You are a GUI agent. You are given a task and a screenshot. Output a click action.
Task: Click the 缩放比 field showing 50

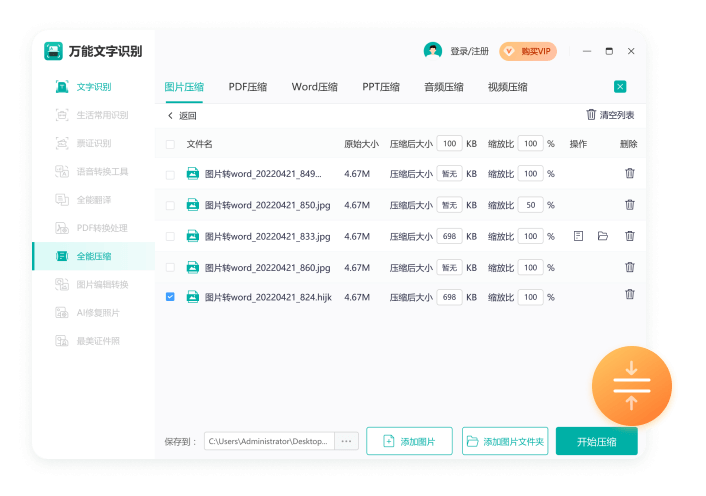(530, 205)
